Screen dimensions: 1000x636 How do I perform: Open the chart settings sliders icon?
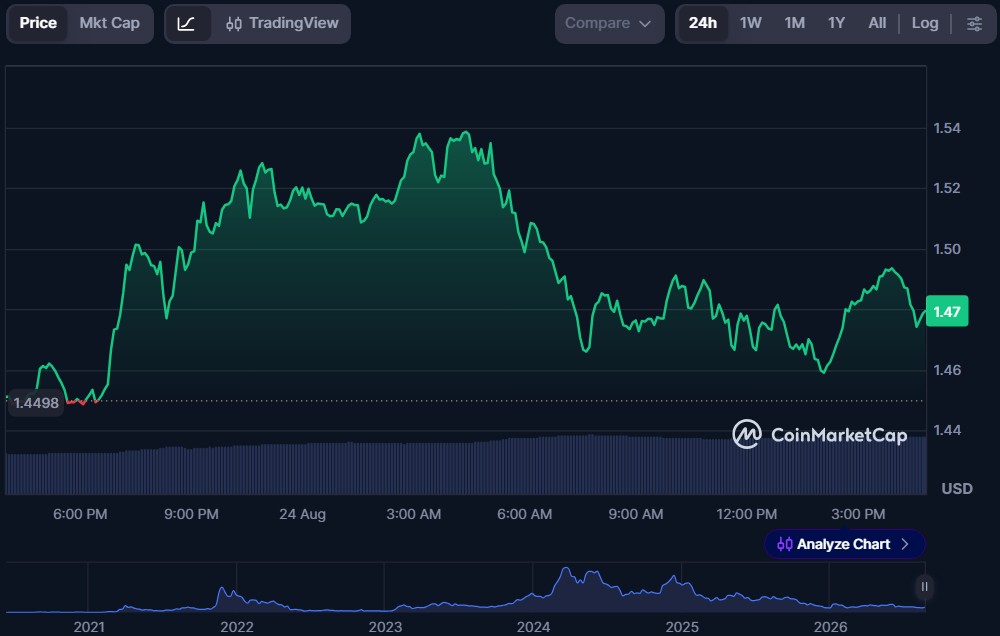pyautogui.click(x=974, y=24)
